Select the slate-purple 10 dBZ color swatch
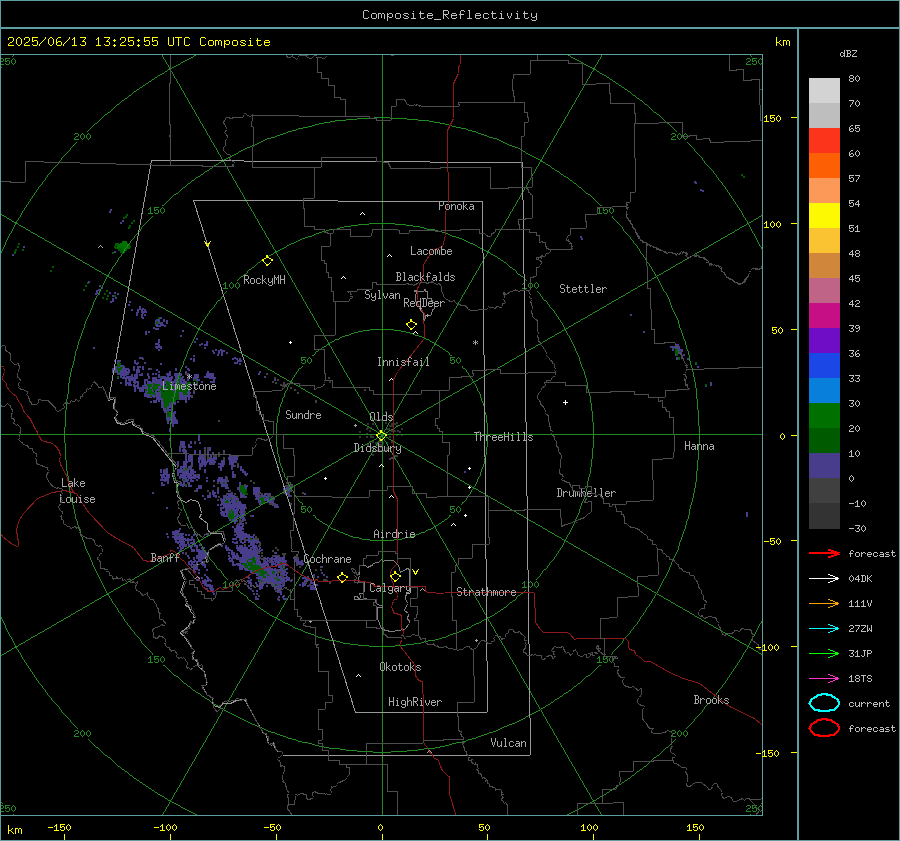900x841 pixels. 824,465
